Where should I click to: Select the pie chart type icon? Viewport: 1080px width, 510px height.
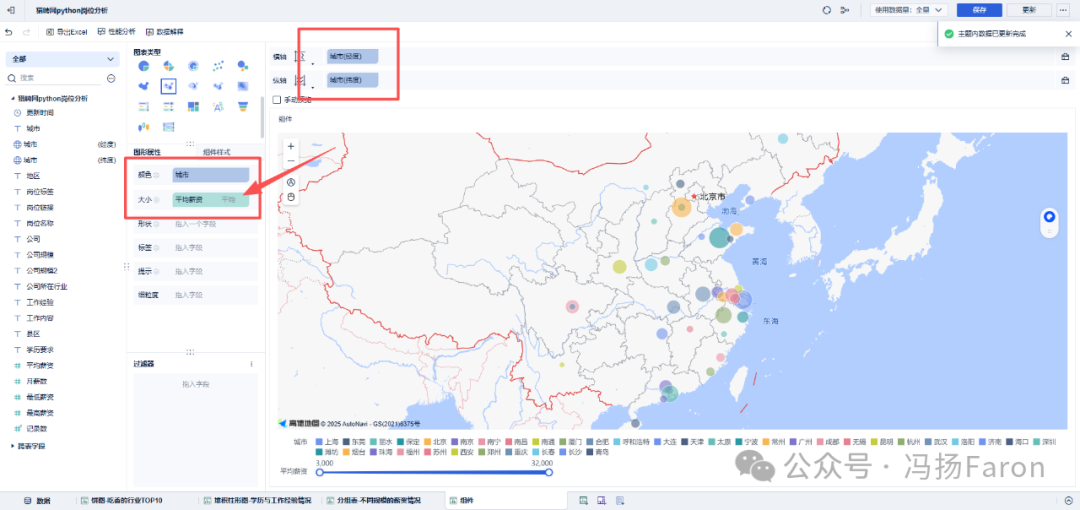pyautogui.click(x=144, y=65)
